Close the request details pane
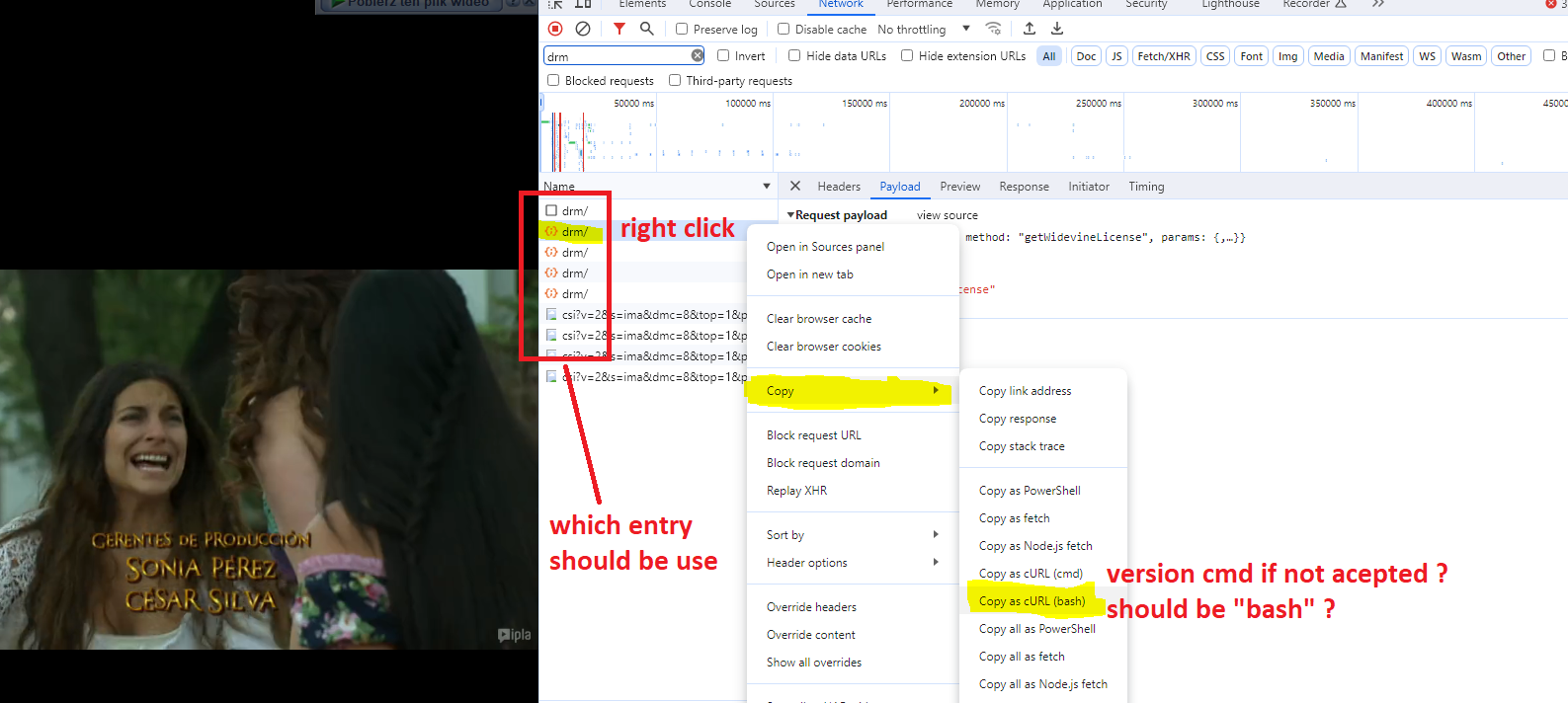Screen dimensions: 1568x703 coord(795,186)
